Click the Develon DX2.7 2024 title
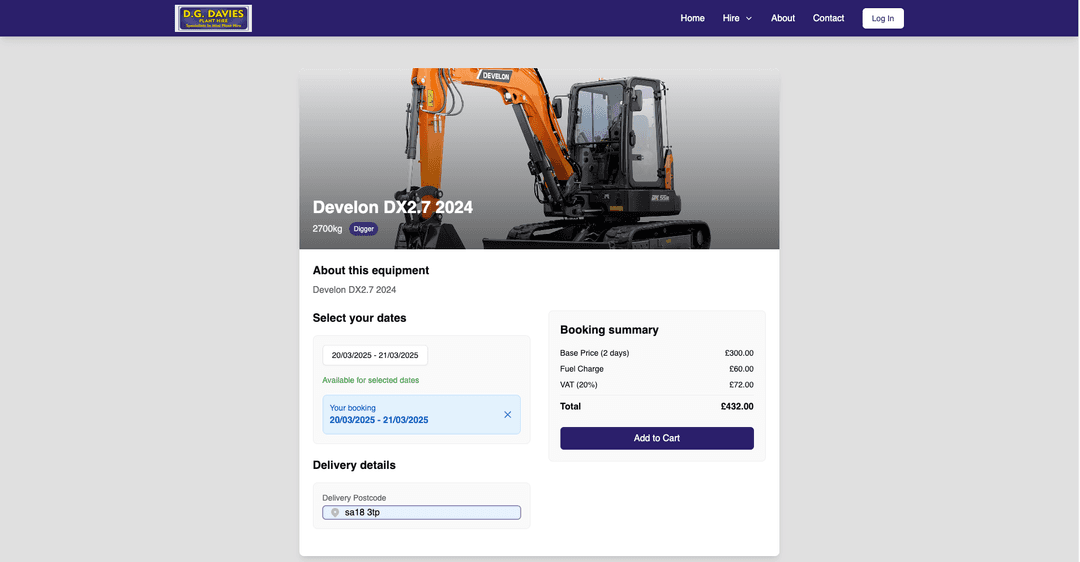Image resolution: width=1080 pixels, height=562 pixels. tap(393, 207)
